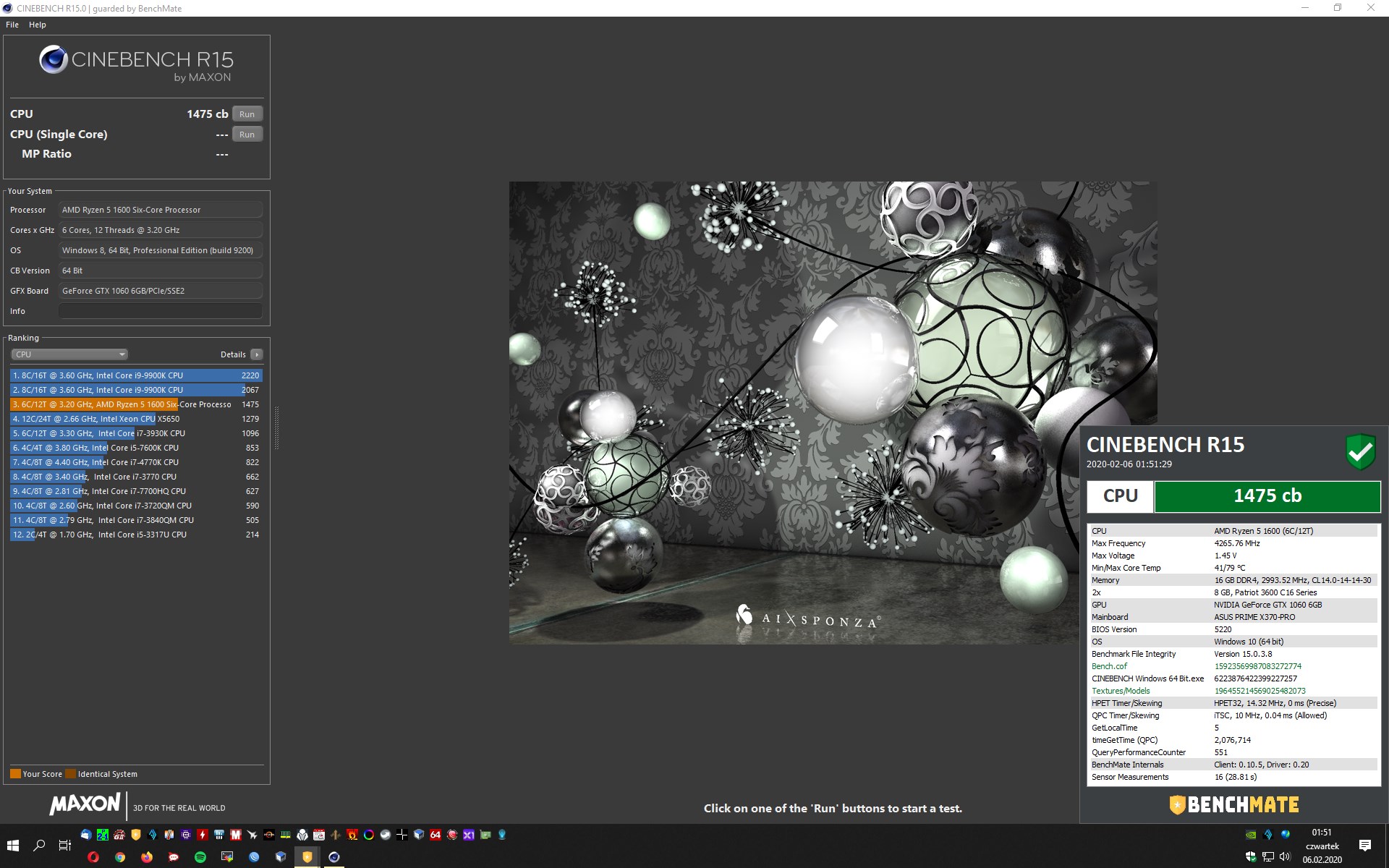The width and height of the screenshot is (1389, 868).
Task: Select ranking entry 2 Intel Core i9-9900K 2067
Action: coord(136,390)
